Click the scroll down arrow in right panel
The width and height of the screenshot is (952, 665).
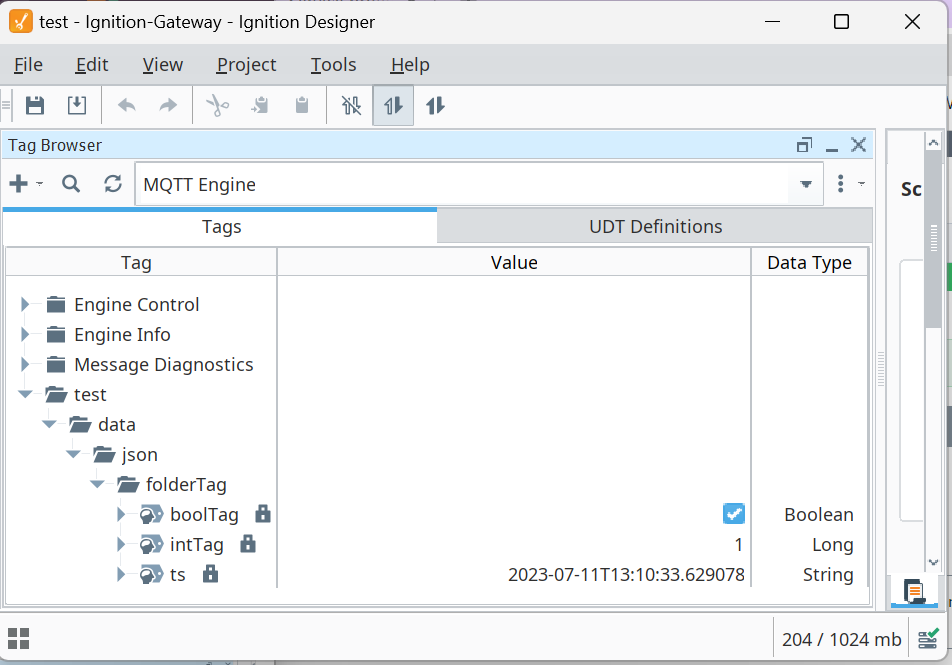click(x=933, y=563)
